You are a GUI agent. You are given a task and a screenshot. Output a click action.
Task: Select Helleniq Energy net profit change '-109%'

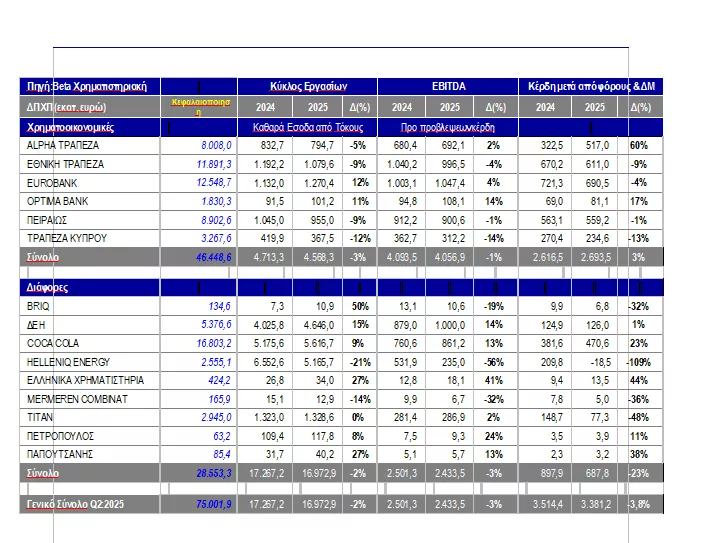(x=638, y=362)
